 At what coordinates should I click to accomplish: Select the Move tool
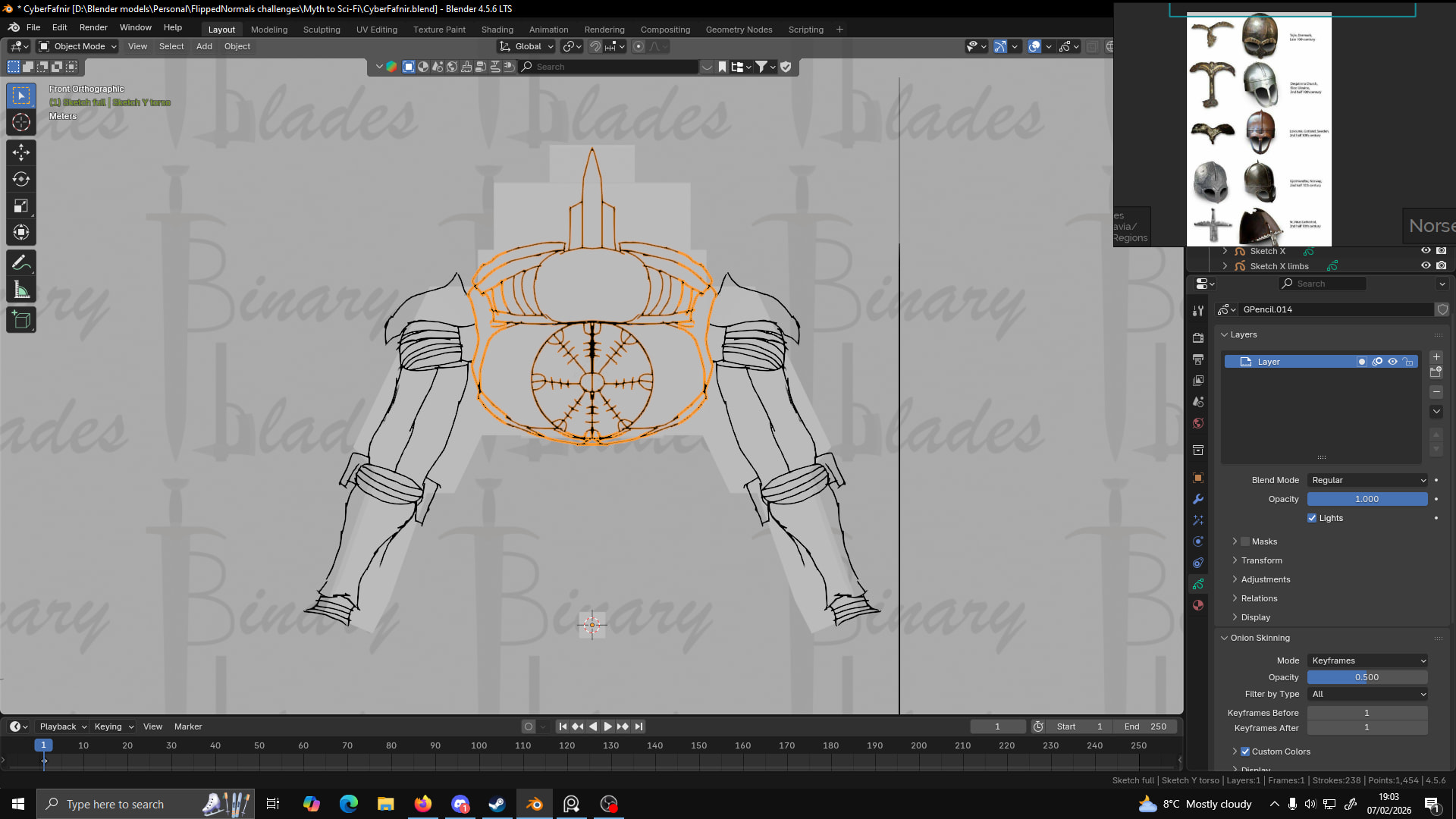(21, 152)
